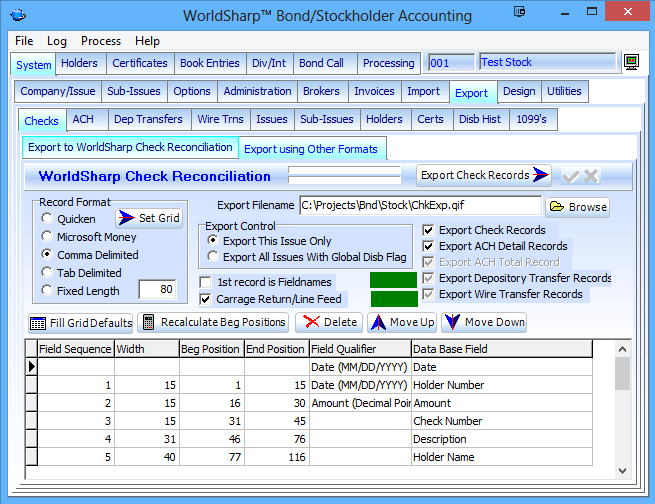The width and height of the screenshot is (655, 504).
Task: Click the Export Filename text field
Action: (418, 207)
